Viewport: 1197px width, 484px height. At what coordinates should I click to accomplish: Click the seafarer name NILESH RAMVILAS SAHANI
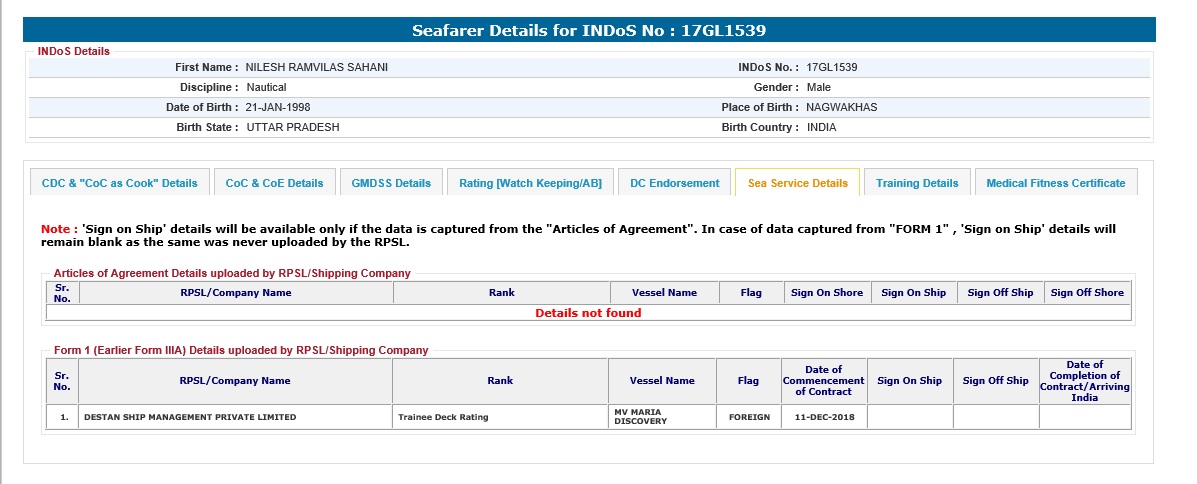[x=316, y=67]
